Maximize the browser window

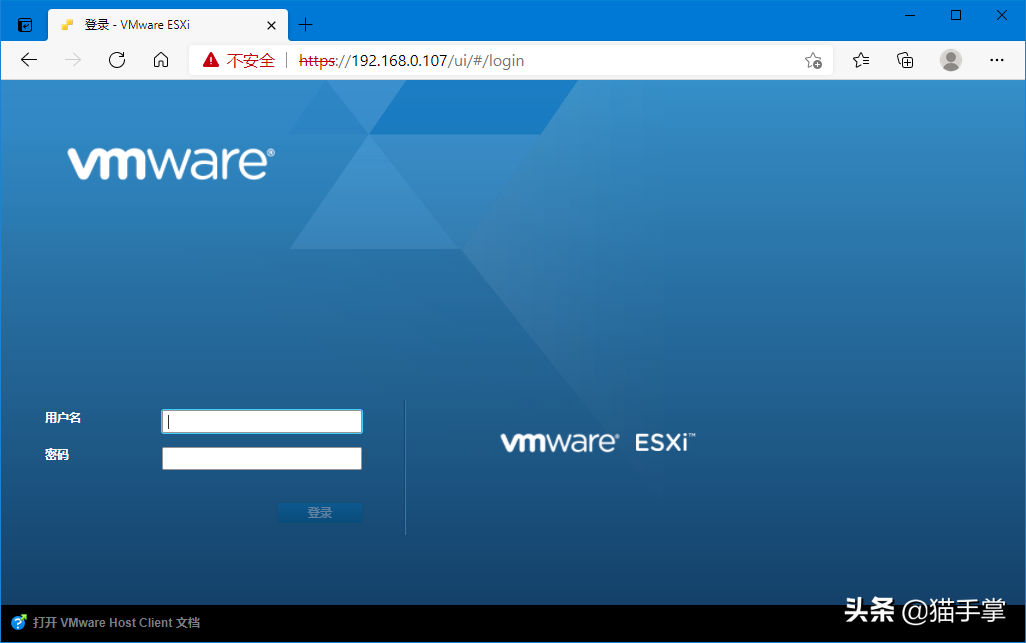pos(955,15)
